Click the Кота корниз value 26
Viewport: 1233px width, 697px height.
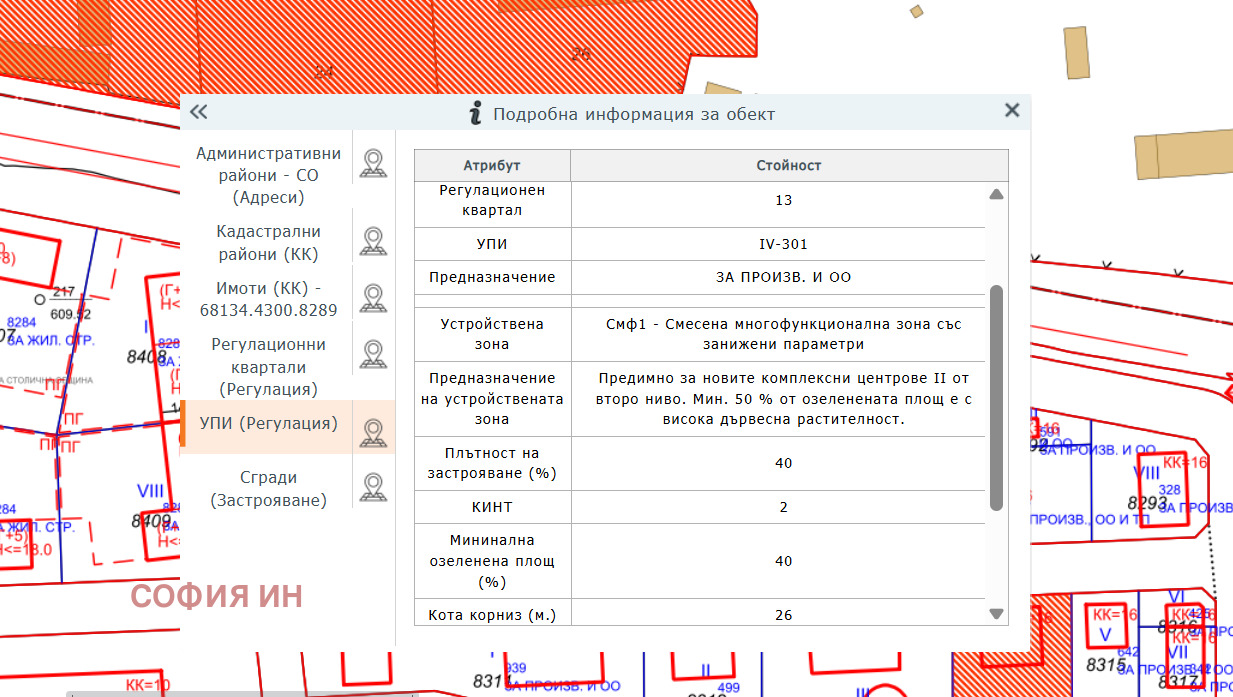[x=783, y=615]
